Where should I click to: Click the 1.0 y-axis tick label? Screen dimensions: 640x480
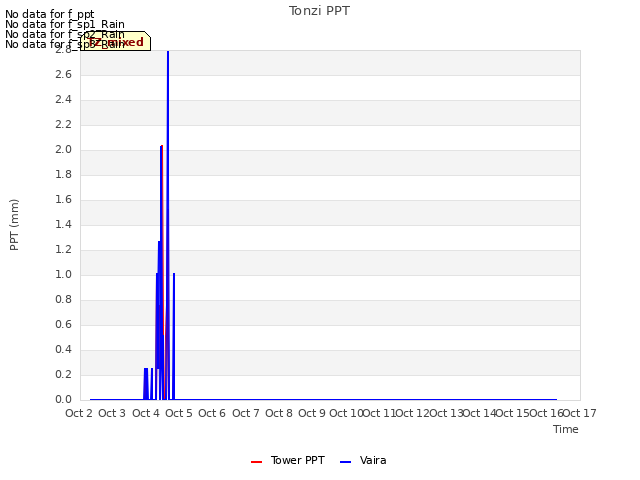coord(63,274)
